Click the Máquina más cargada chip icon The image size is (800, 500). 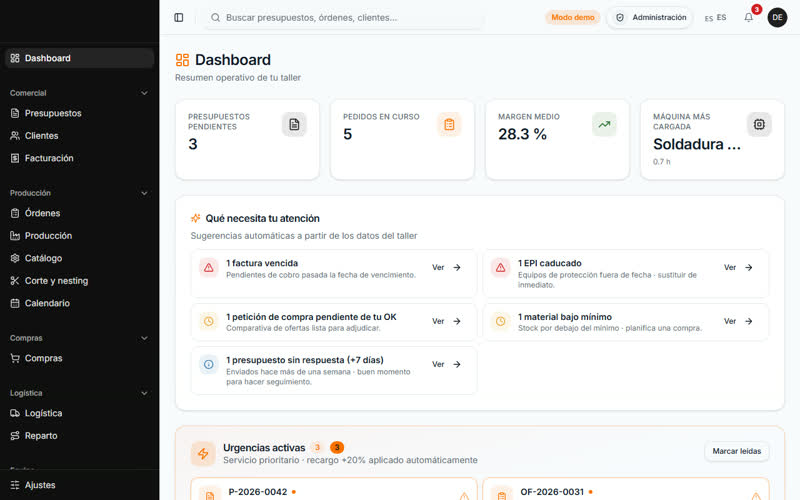pyautogui.click(x=759, y=124)
